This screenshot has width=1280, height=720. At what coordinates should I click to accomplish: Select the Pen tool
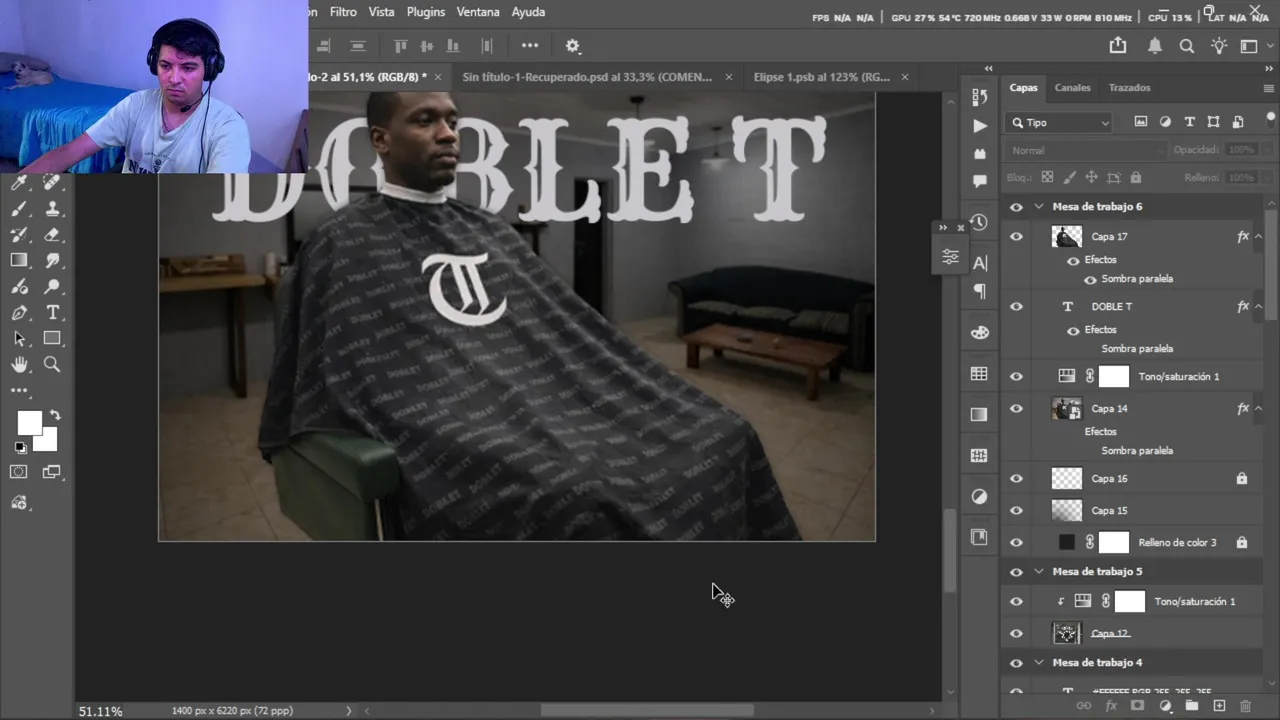[19, 313]
